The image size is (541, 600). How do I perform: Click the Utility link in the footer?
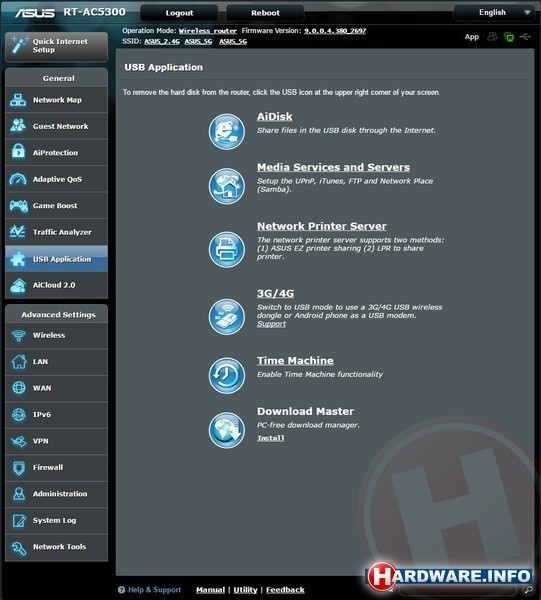point(245,590)
